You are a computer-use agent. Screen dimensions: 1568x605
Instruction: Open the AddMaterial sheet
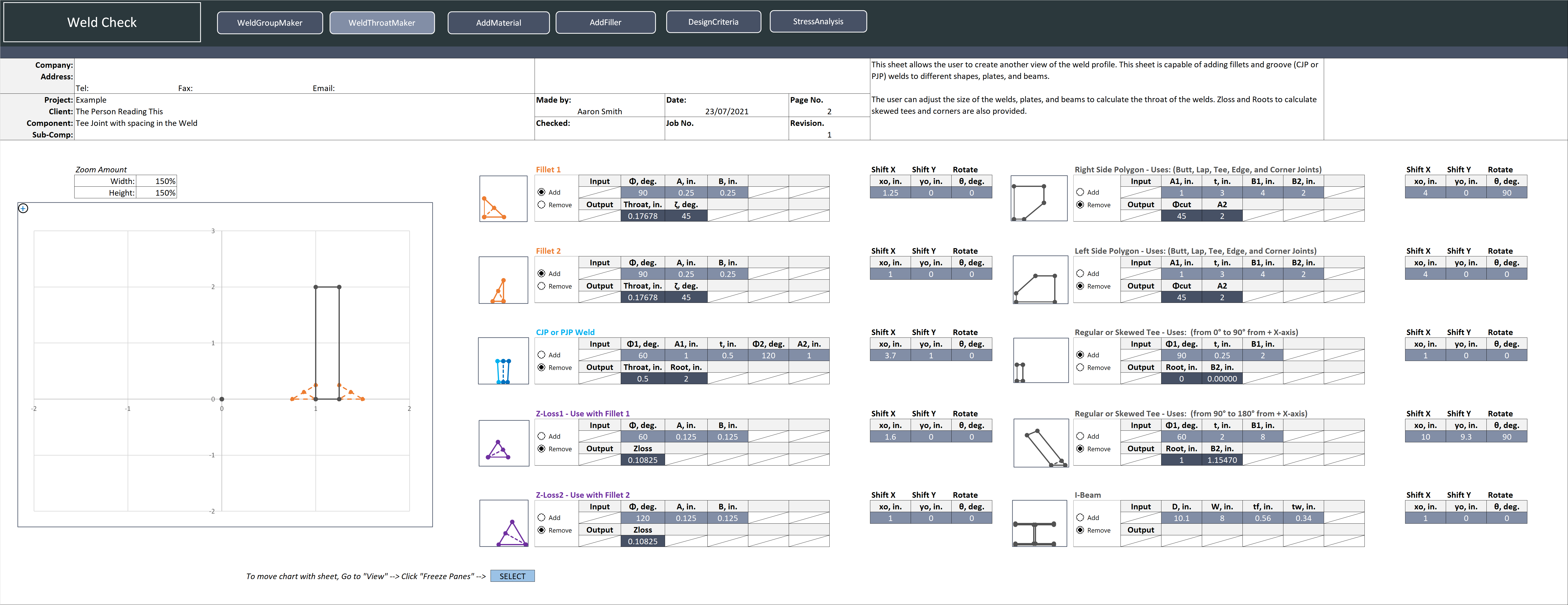(x=499, y=23)
